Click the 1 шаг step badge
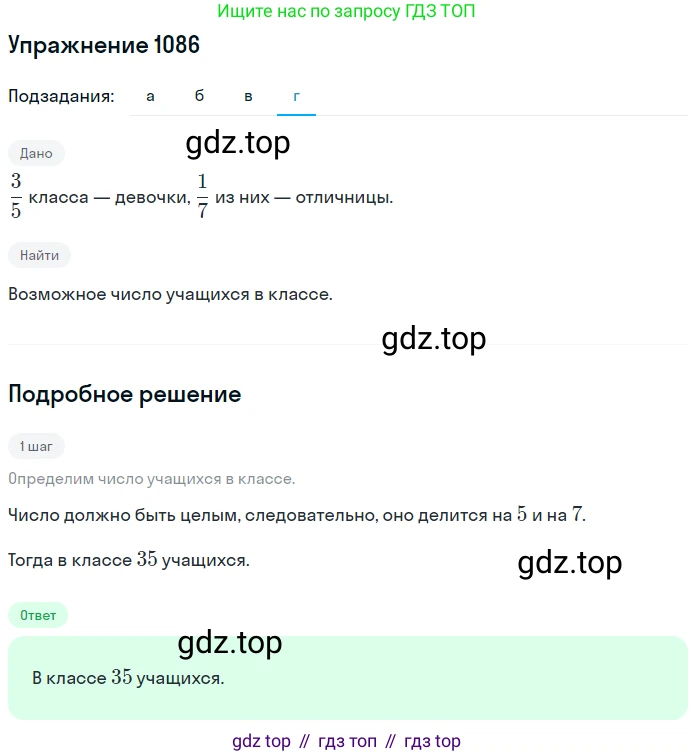Viewport: 695px width, 756px height. (36, 446)
